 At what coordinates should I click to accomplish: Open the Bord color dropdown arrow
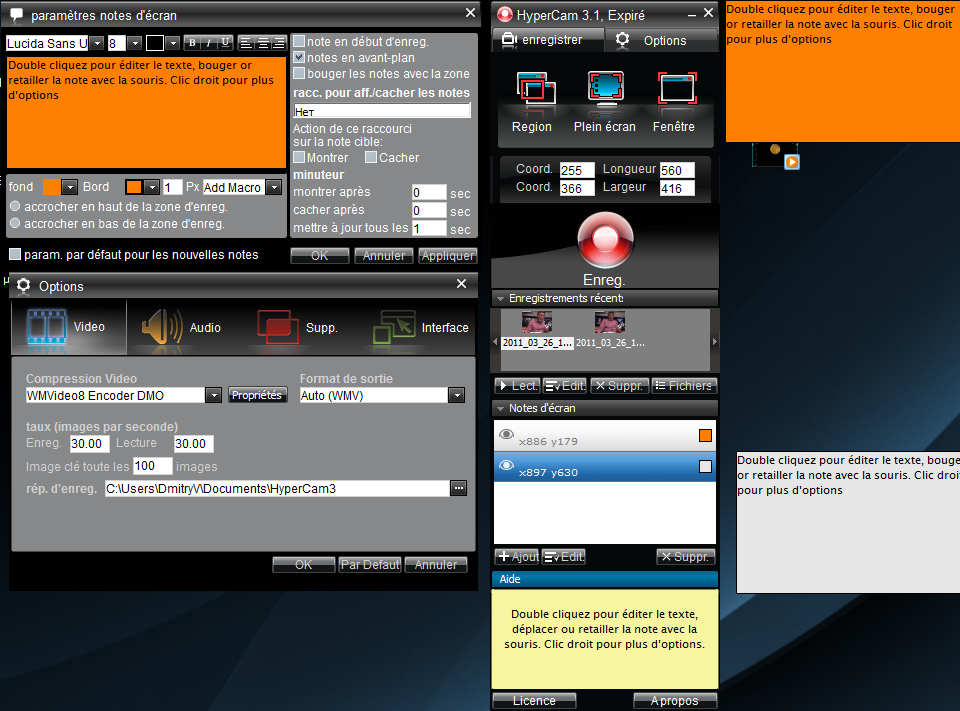point(151,187)
